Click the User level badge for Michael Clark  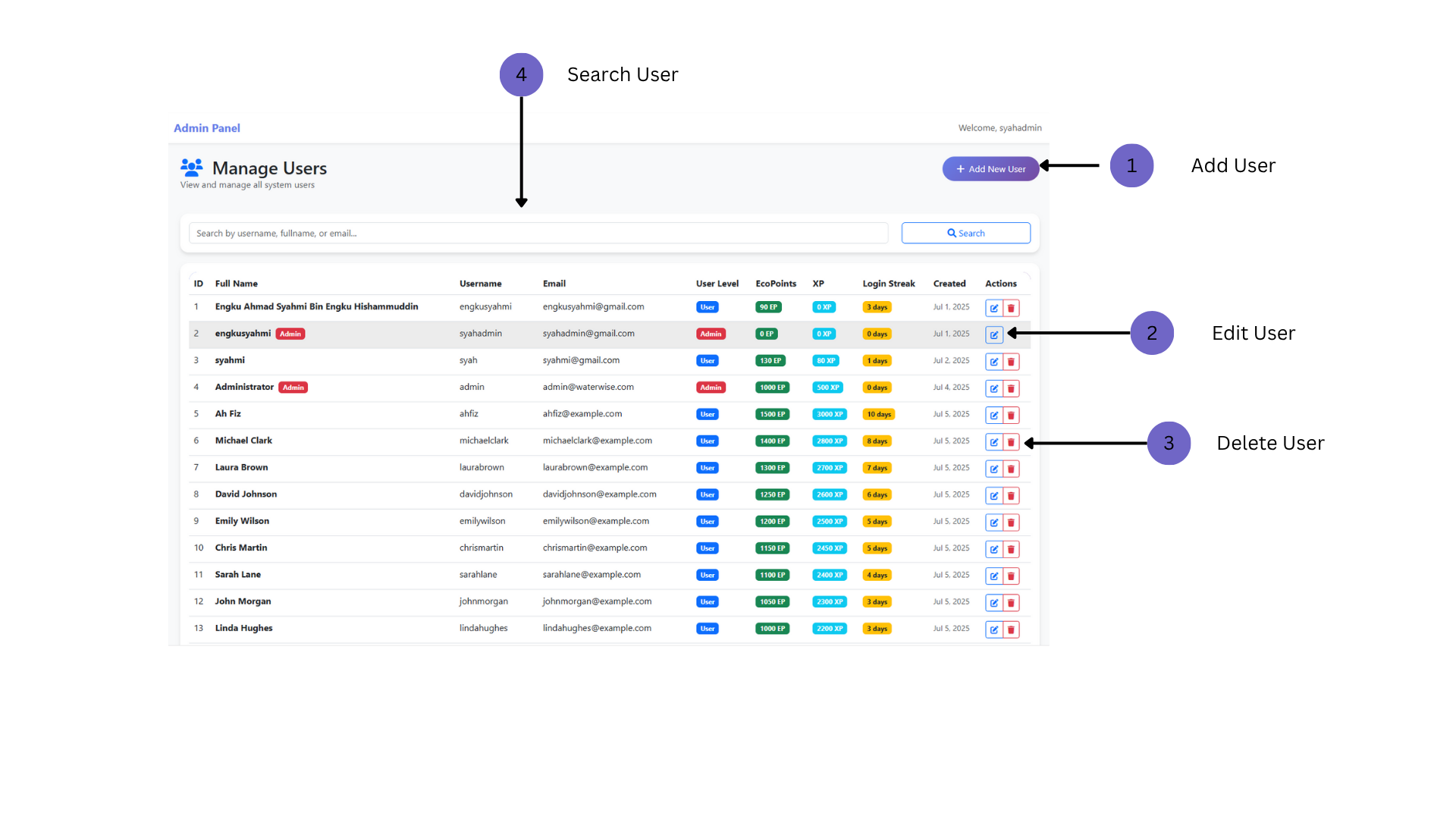pos(708,441)
